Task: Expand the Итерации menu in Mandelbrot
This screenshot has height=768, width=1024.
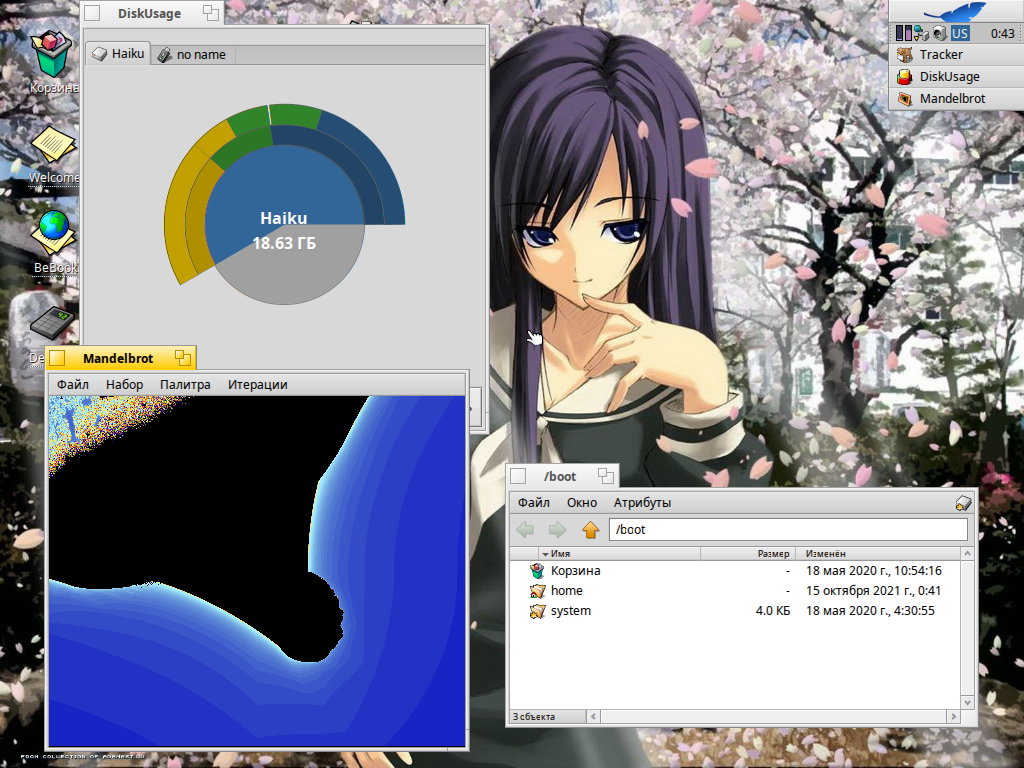Action: [257, 384]
